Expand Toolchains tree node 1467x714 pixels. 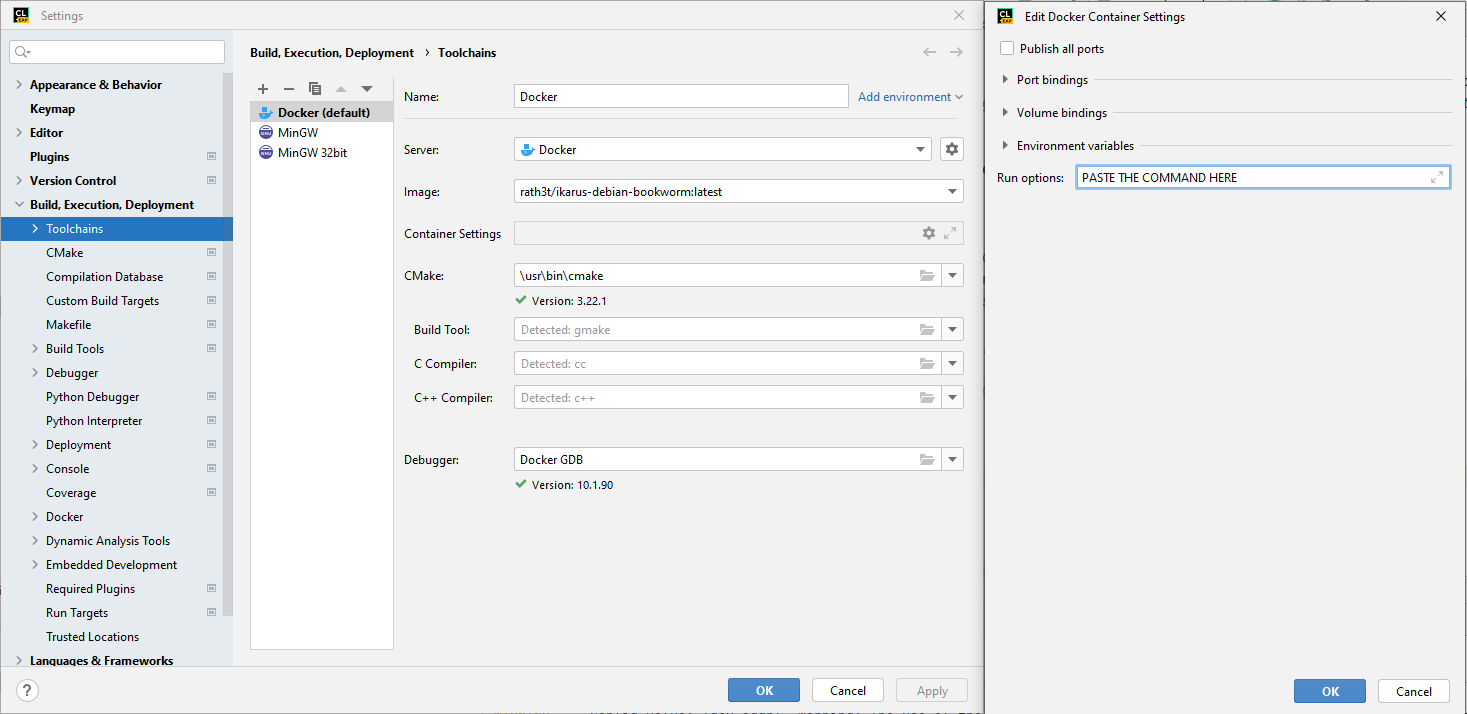coord(35,229)
